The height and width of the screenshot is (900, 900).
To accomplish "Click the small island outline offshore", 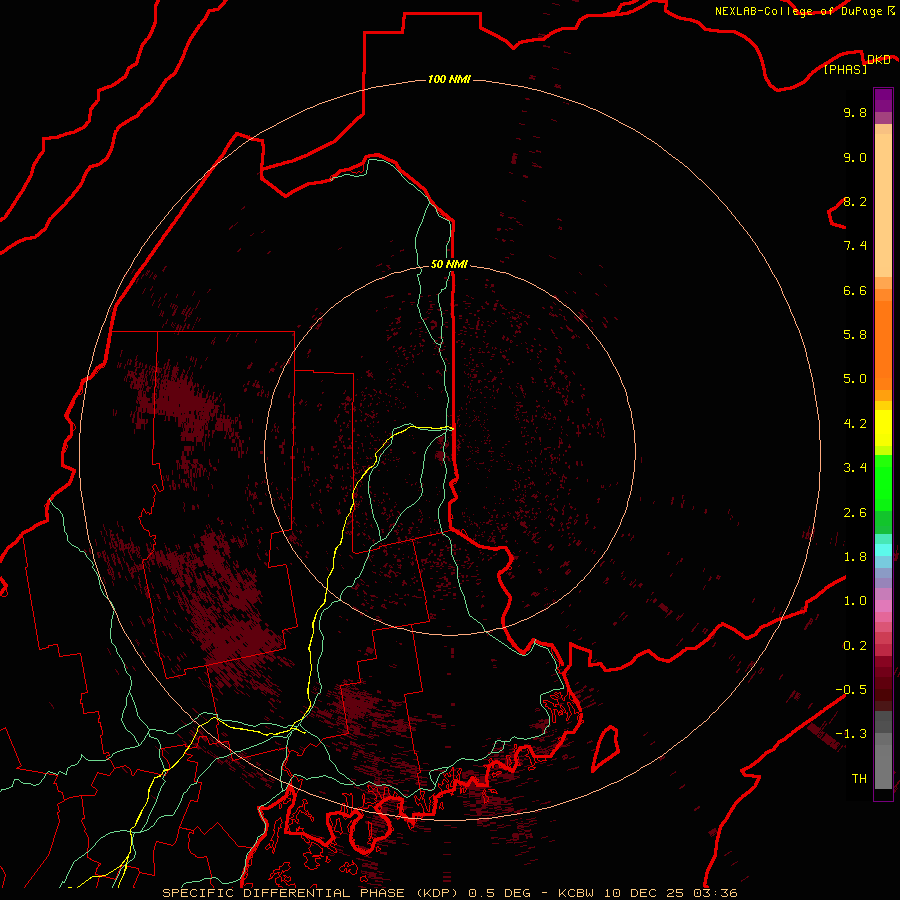I will (605, 748).
